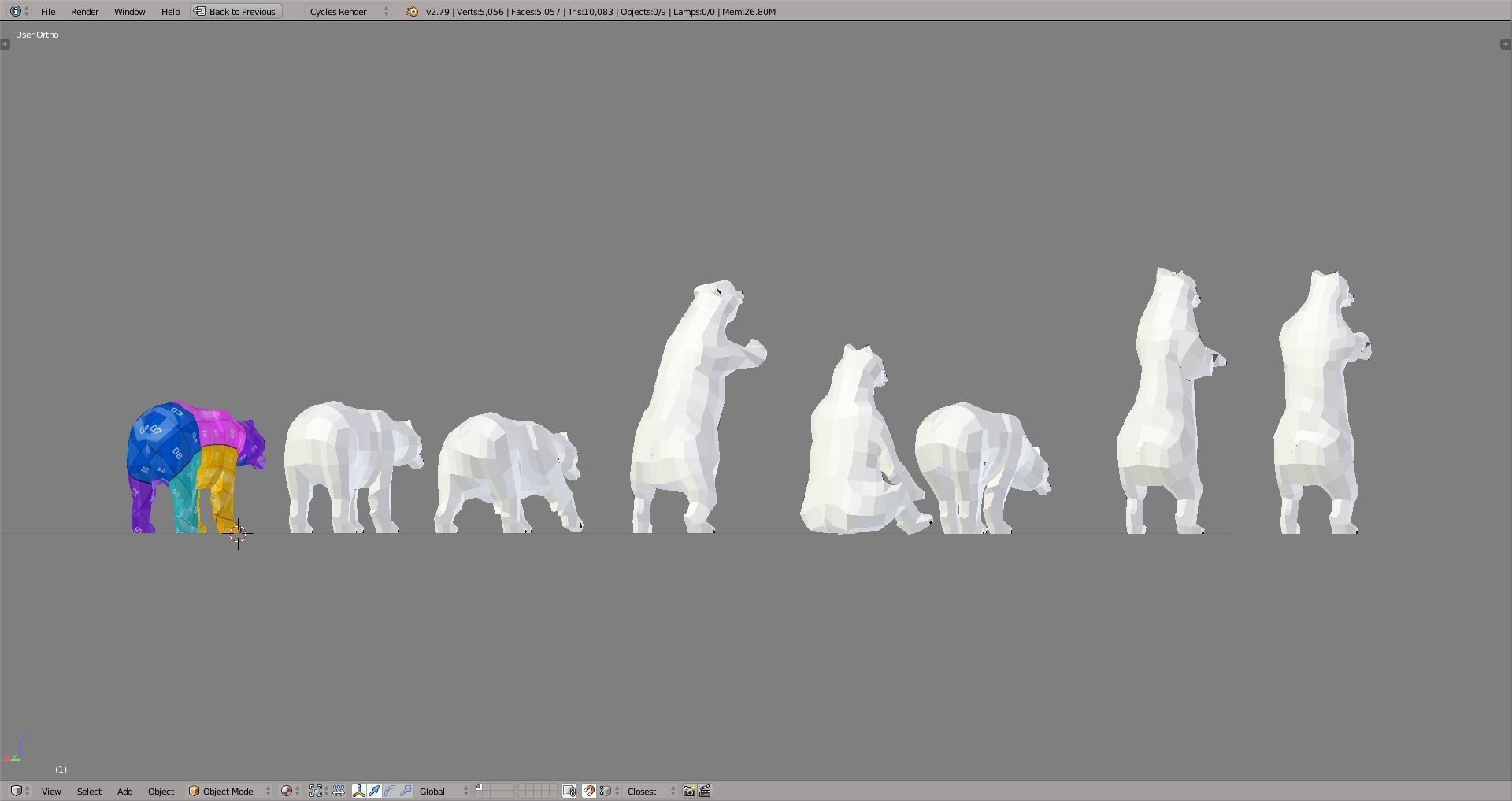The height and width of the screenshot is (801, 1512).
Task: Open the Help menu
Action: point(170,12)
